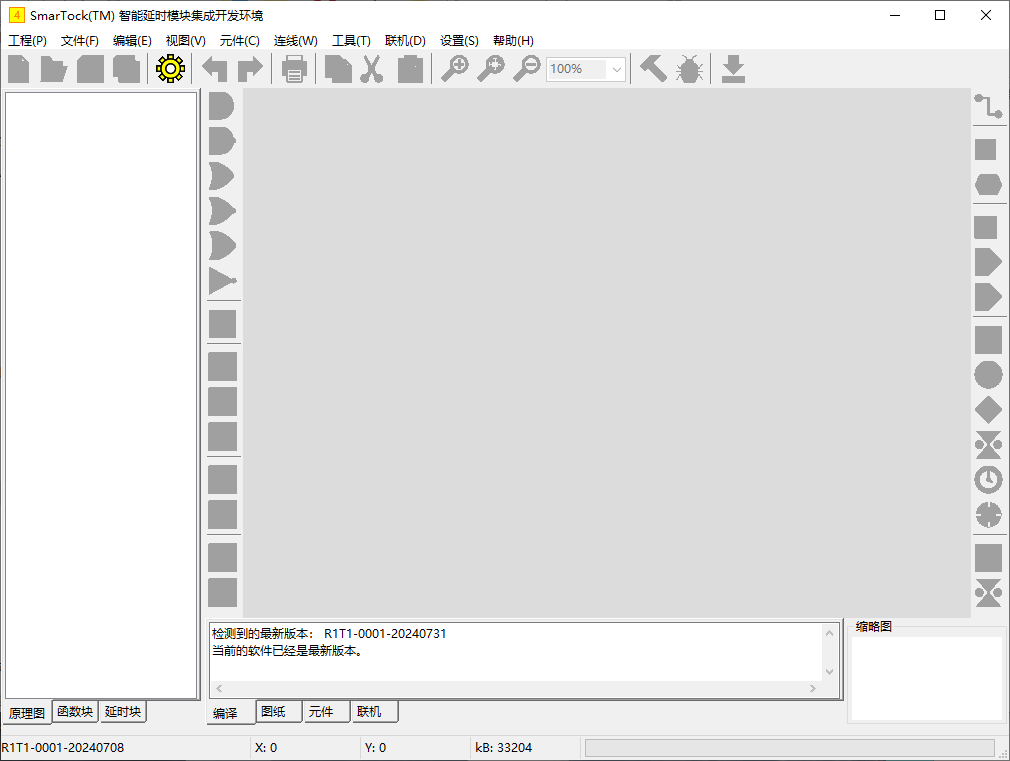Open the 工具(T) menu
This screenshot has width=1010, height=761.
[351, 41]
